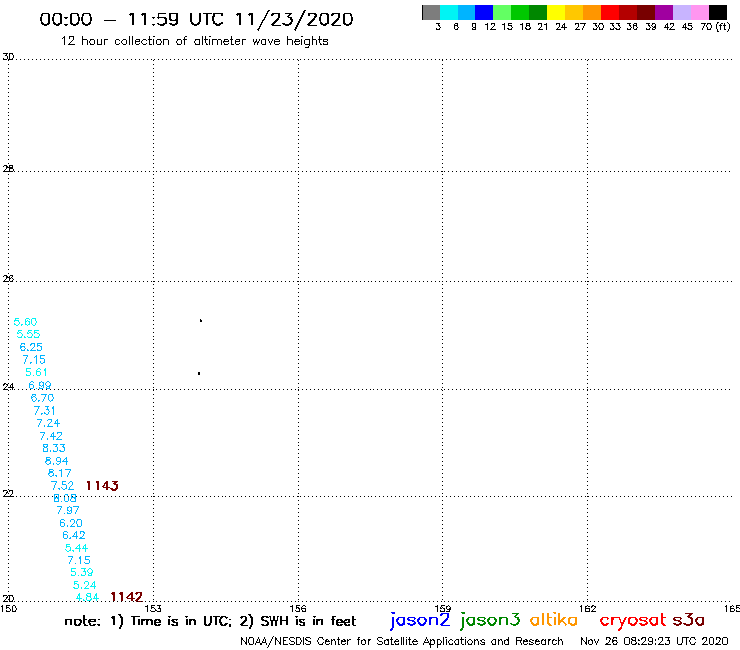740x650 pixels.
Task: Pick the purple swatch in the color scale
Action: (664, 12)
